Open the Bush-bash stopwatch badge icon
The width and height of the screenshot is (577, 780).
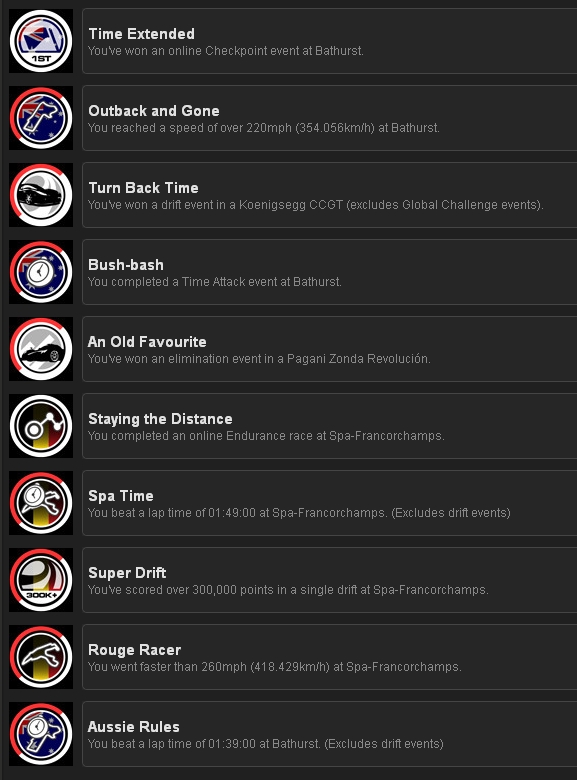[x=41, y=272]
